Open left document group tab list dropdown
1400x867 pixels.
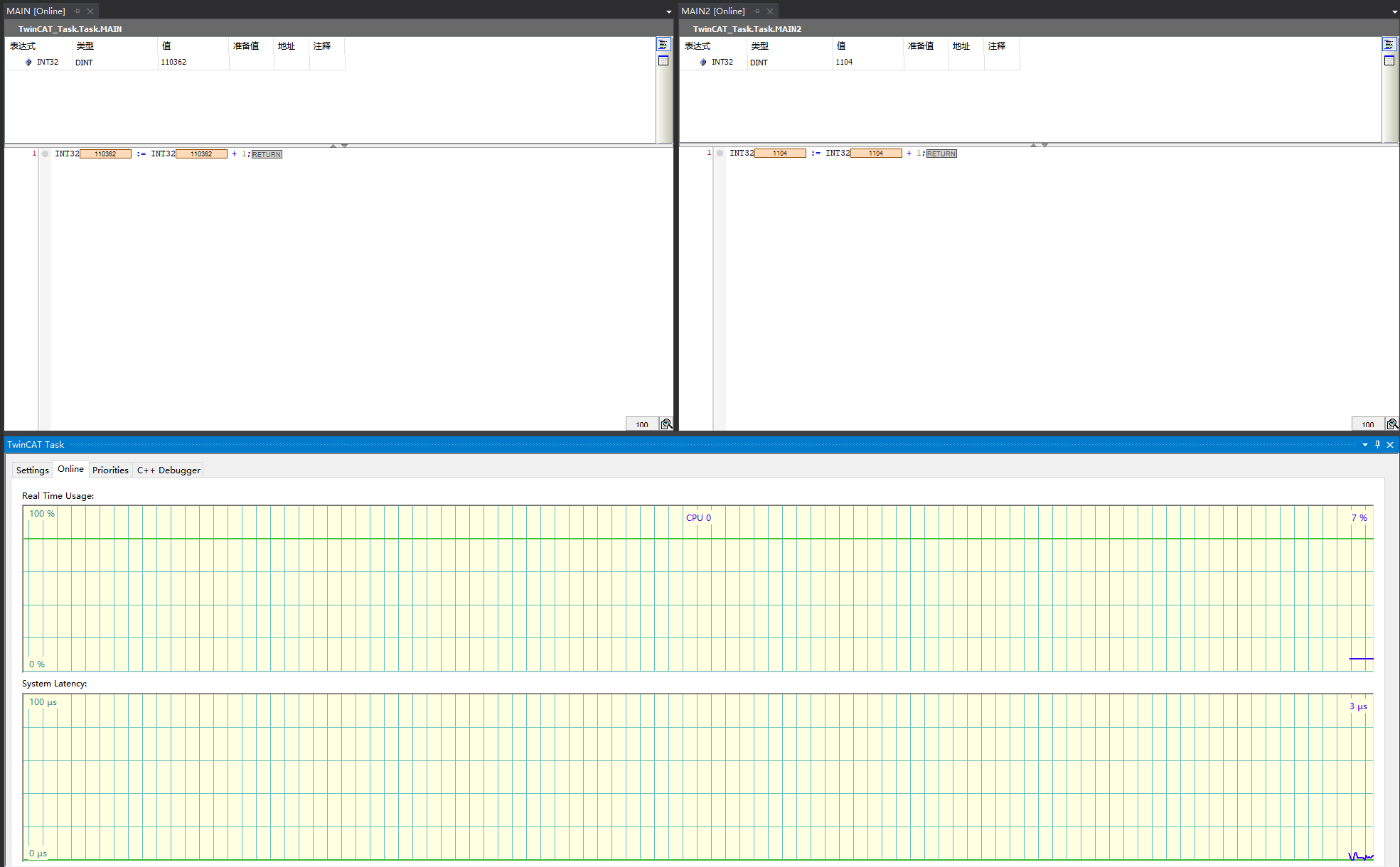click(668, 12)
